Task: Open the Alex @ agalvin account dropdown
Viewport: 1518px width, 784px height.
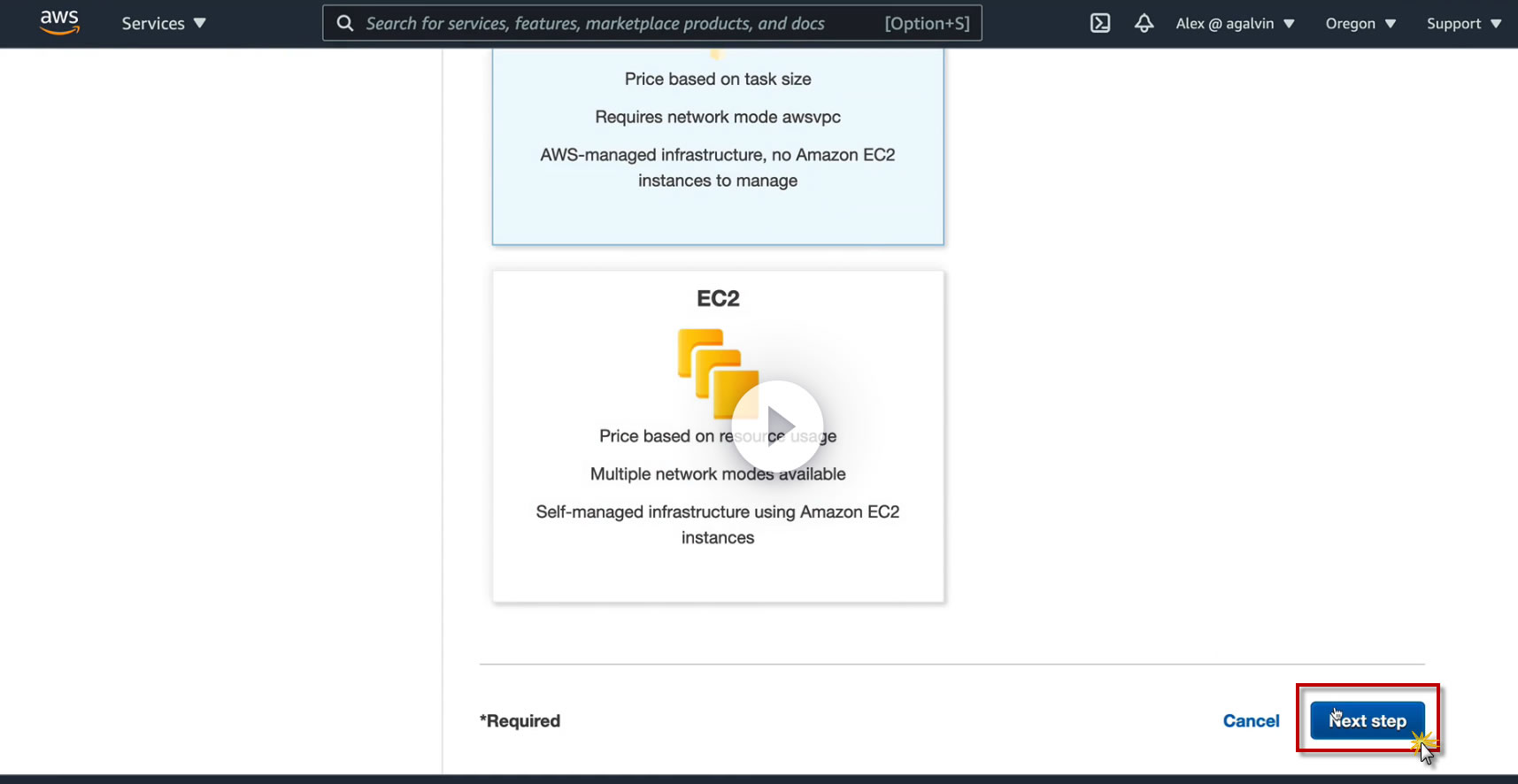Action: pyautogui.click(x=1234, y=24)
